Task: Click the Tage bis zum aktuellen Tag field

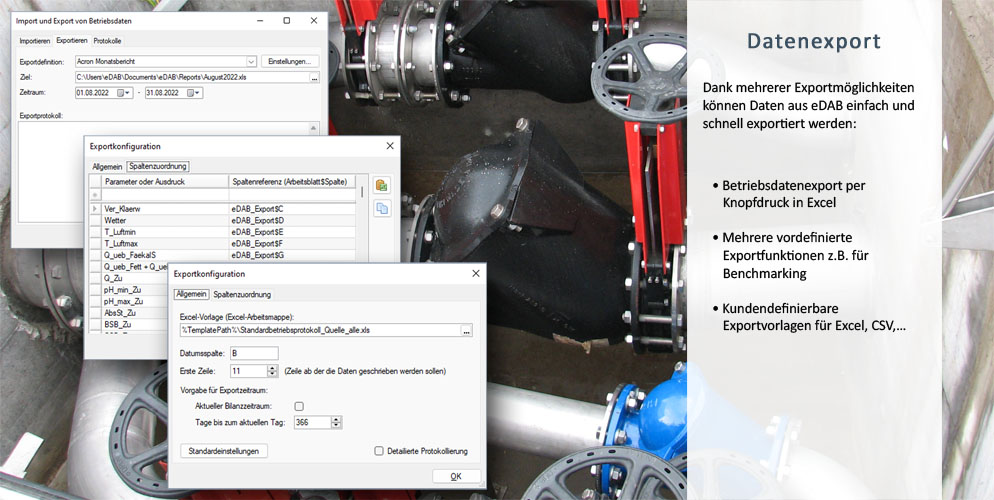Action: coord(313,422)
